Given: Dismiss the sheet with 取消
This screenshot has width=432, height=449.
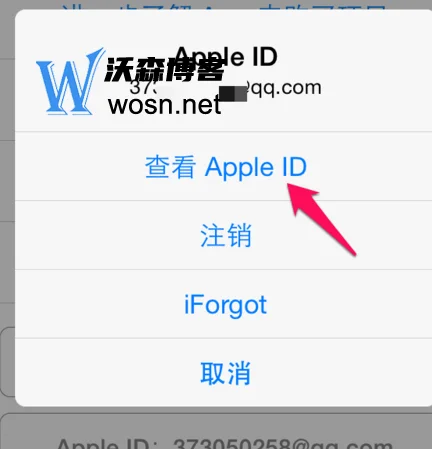Looking at the screenshot, I should 225,373.
